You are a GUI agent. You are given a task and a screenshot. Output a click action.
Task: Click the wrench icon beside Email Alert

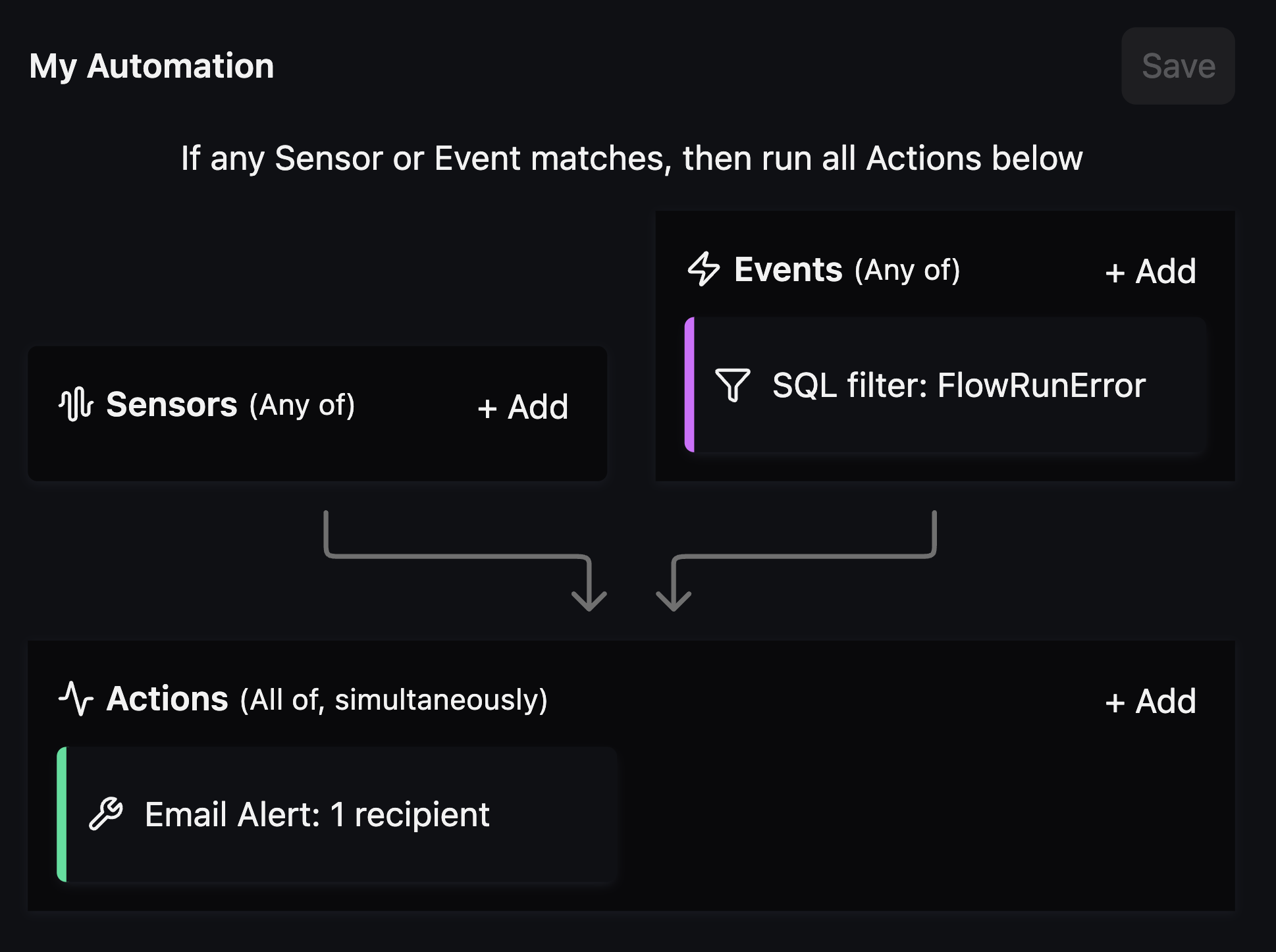(x=106, y=814)
